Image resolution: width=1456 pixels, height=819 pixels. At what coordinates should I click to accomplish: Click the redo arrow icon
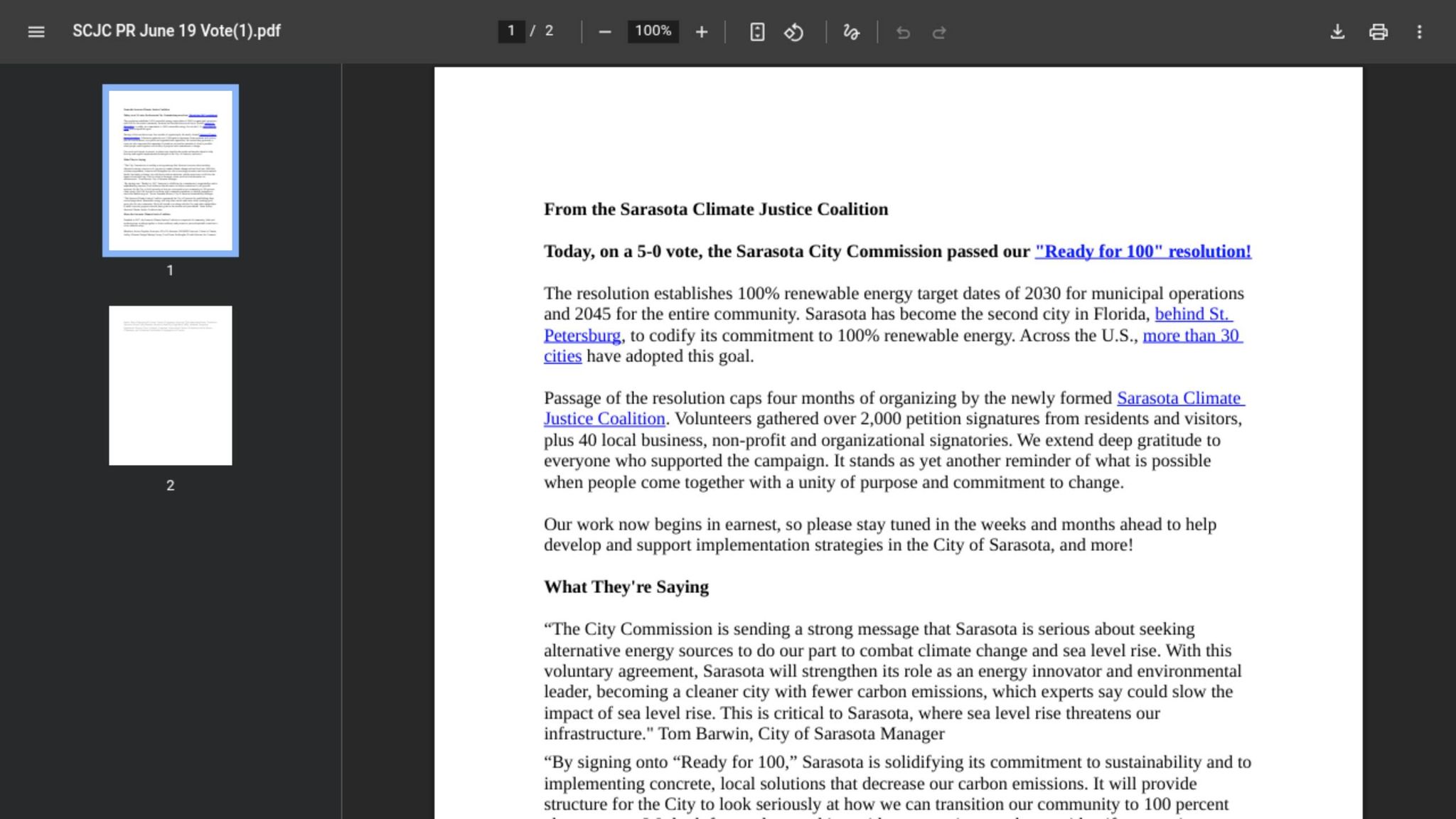pyautogui.click(x=939, y=32)
